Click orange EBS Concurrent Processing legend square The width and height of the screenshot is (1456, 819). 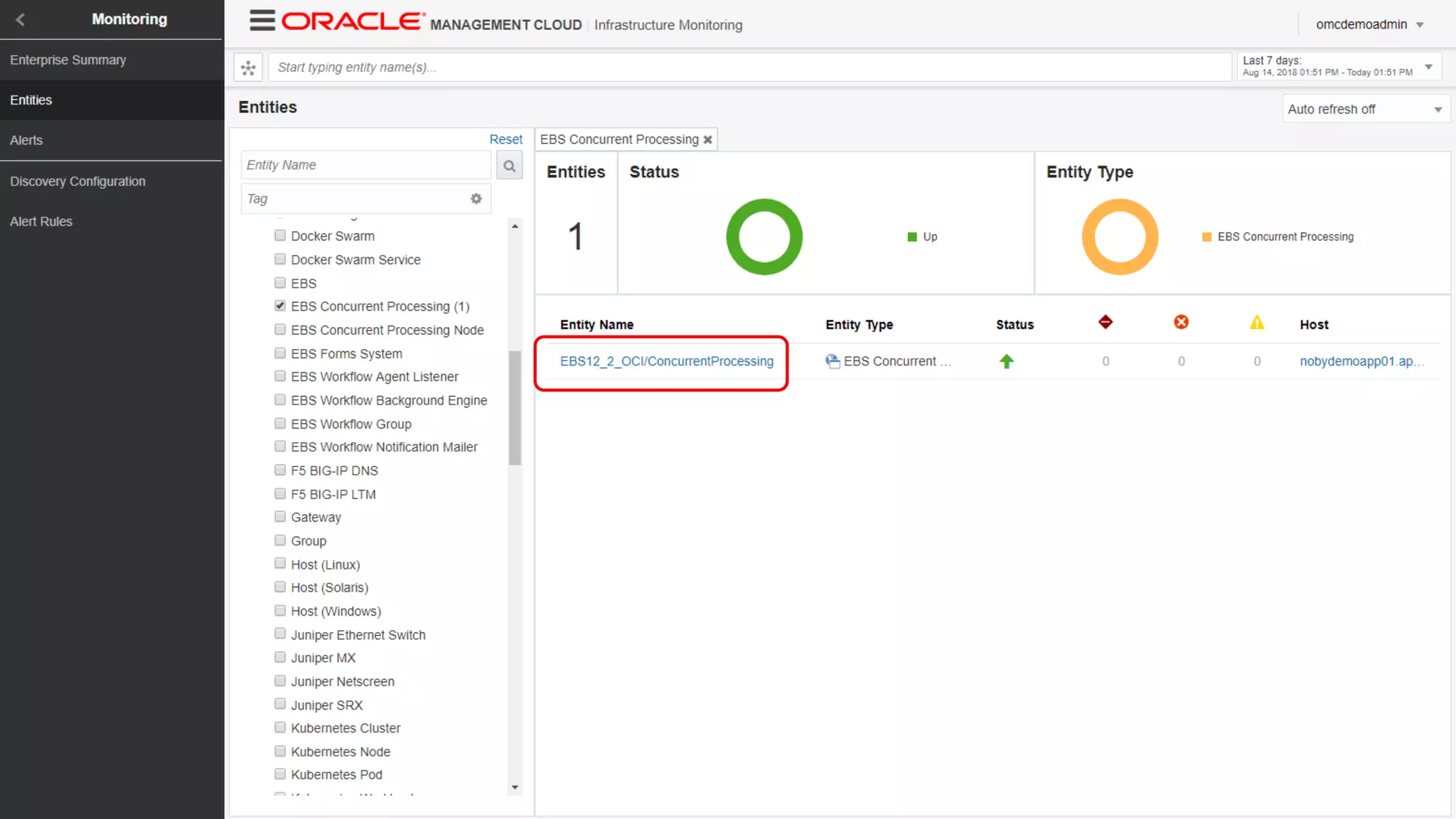point(1206,237)
